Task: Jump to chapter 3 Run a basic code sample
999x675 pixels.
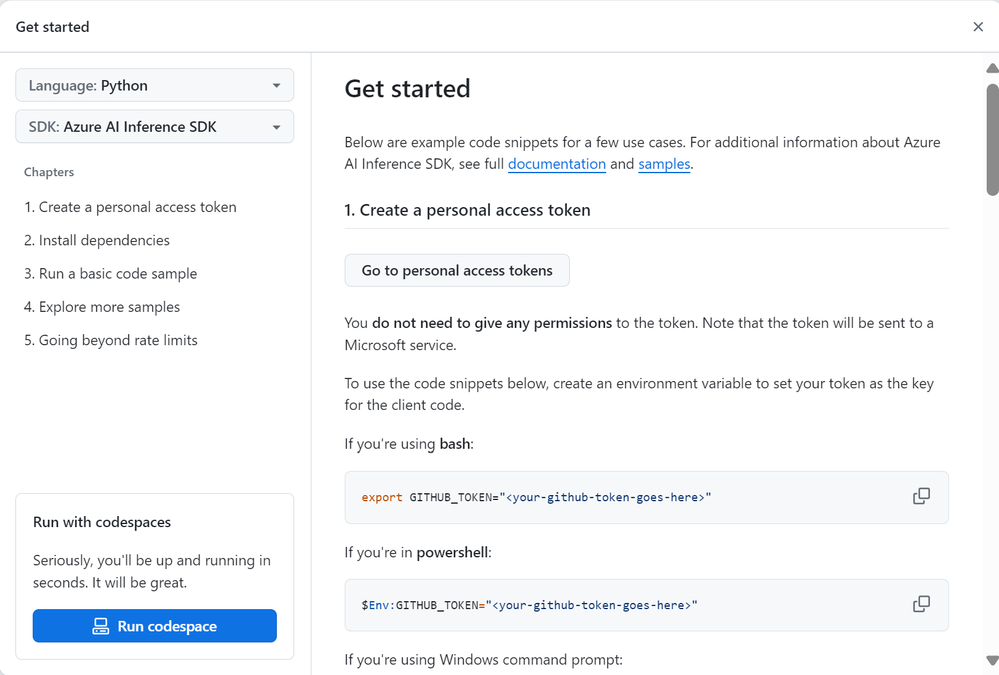Action: click(111, 273)
